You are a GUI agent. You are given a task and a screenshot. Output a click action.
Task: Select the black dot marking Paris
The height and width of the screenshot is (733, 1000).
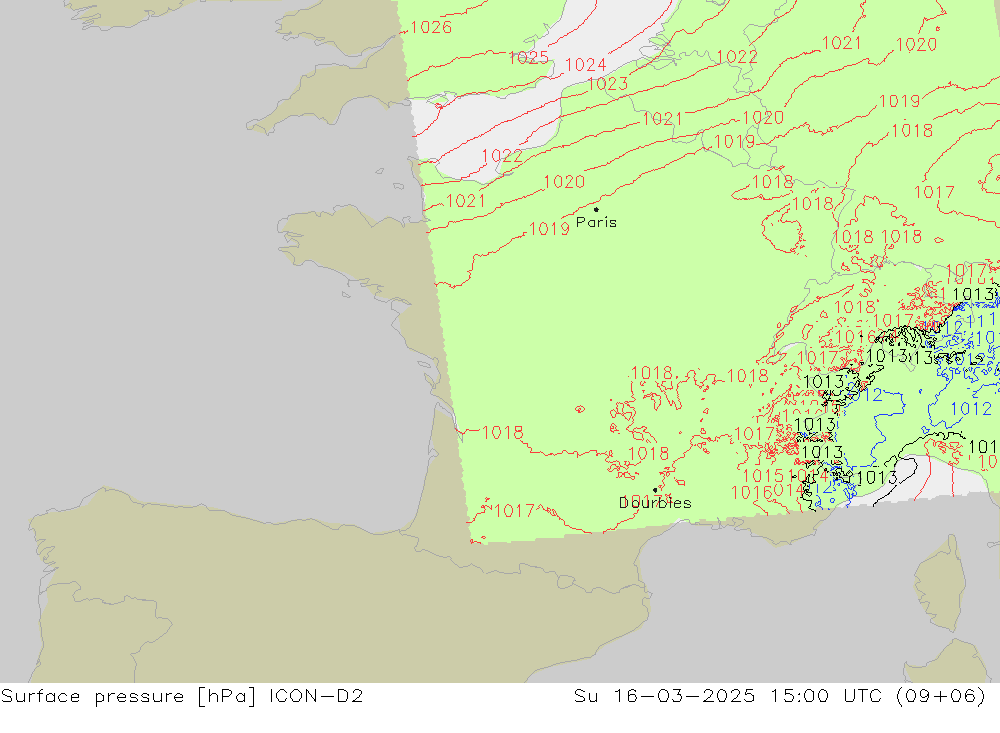point(596,209)
